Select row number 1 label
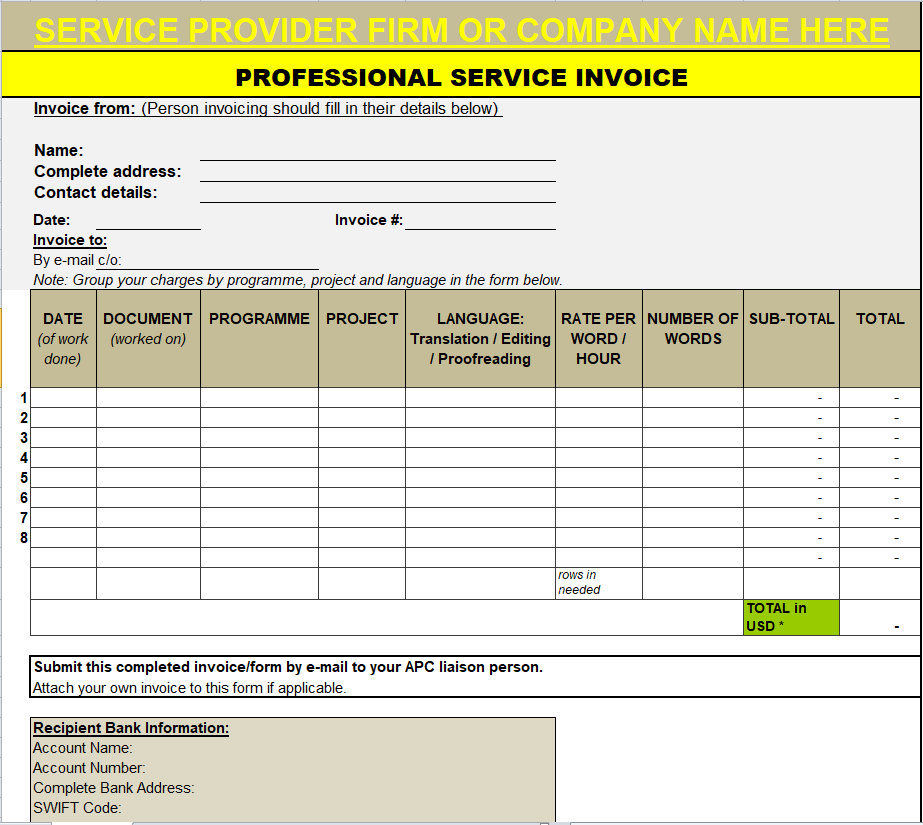The height and width of the screenshot is (825, 923). coord(24,398)
